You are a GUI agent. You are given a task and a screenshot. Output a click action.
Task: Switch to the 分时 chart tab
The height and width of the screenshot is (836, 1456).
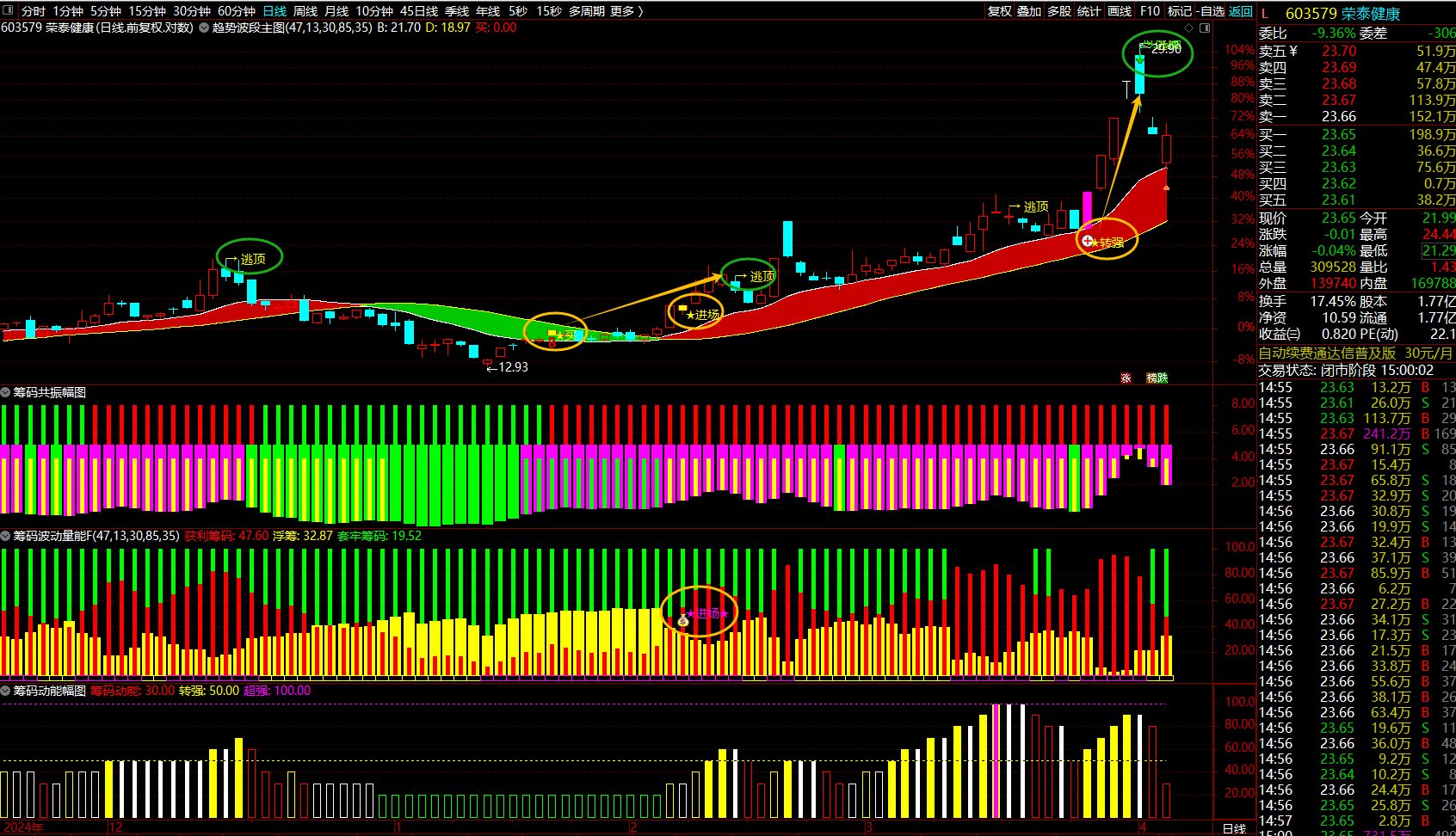point(34,11)
